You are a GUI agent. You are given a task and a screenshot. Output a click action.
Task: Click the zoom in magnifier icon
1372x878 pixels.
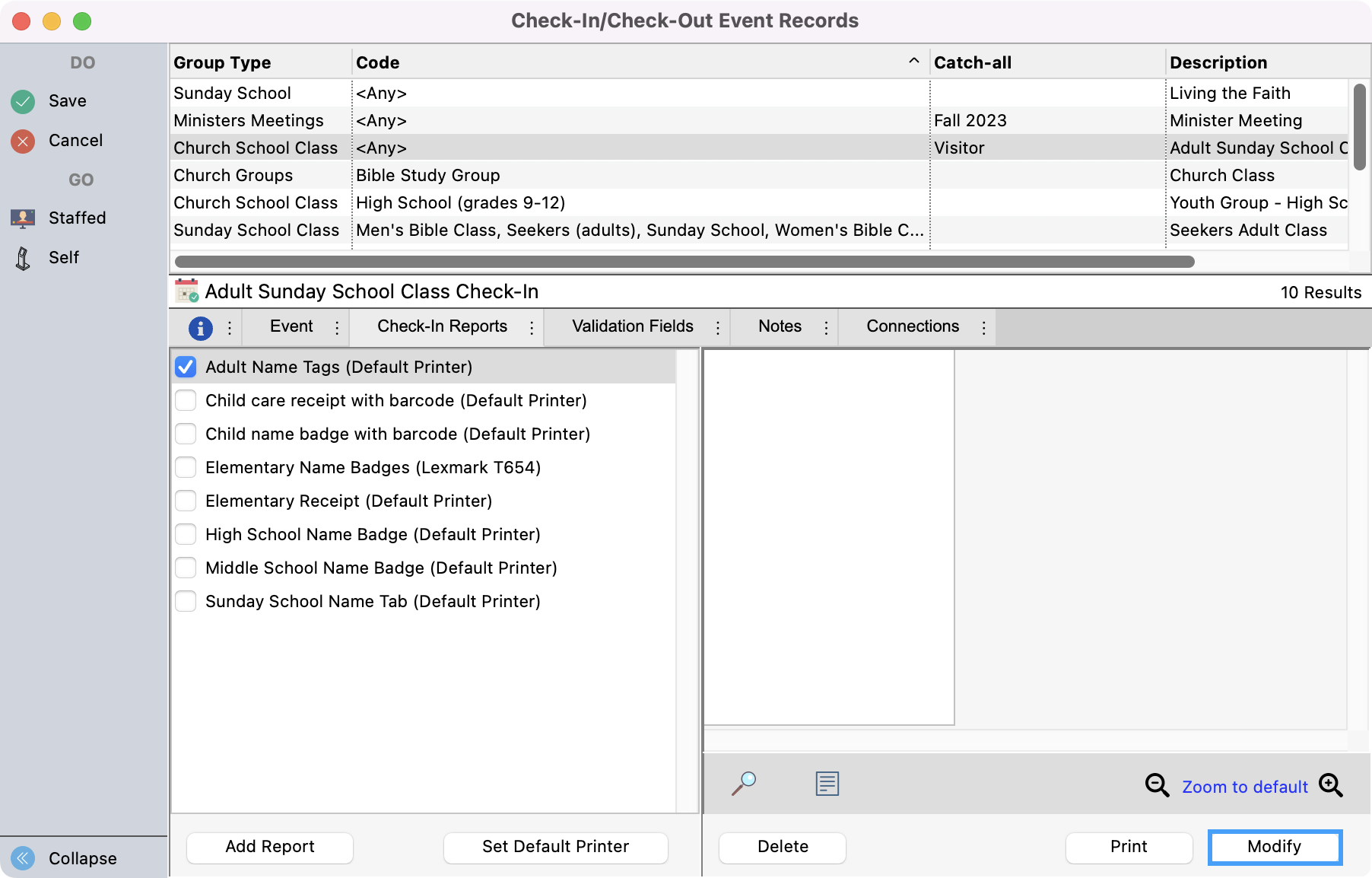[x=1331, y=786]
